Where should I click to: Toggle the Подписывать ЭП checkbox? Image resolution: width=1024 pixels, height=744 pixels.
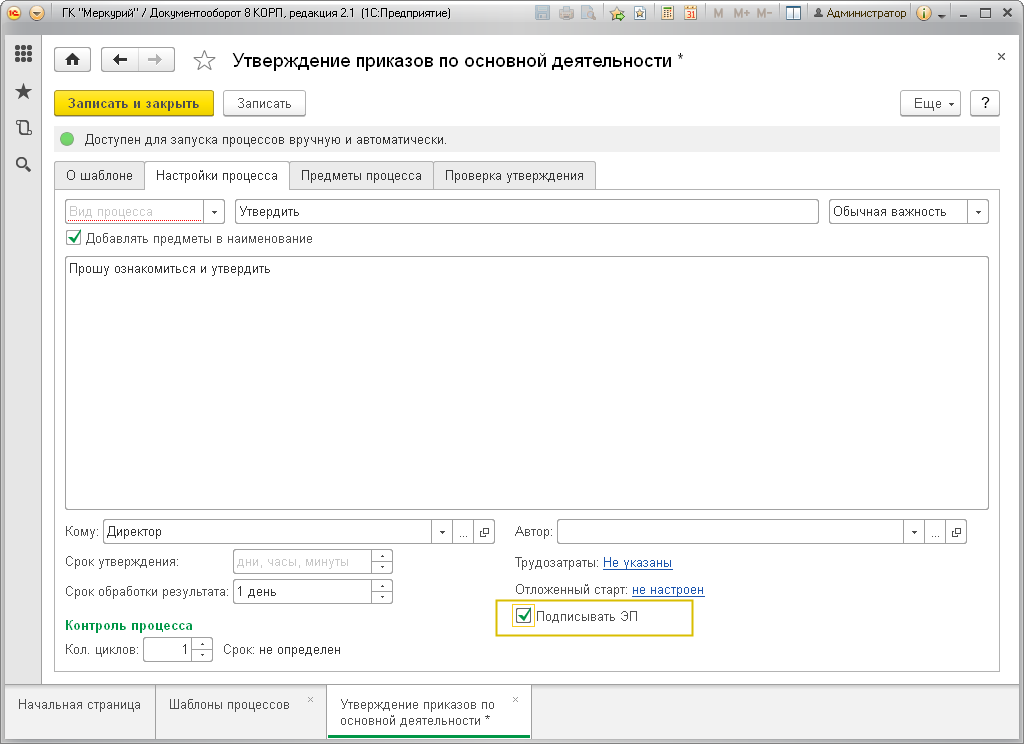pos(523,615)
